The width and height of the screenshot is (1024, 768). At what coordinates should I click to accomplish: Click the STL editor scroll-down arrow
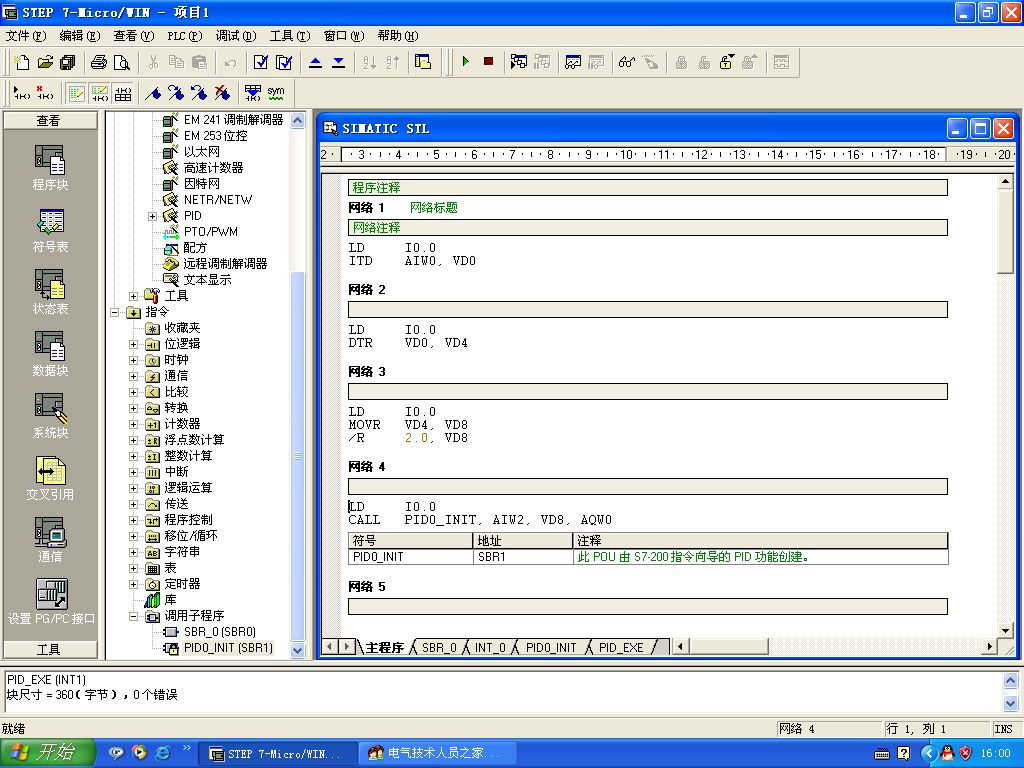[x=1006, y=630]
